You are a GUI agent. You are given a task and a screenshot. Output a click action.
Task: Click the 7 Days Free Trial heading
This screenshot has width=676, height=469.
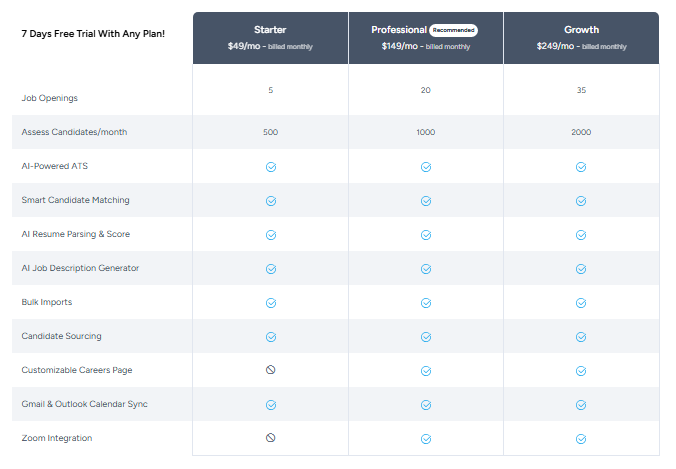pyautogui.click(x=93, y=32)
